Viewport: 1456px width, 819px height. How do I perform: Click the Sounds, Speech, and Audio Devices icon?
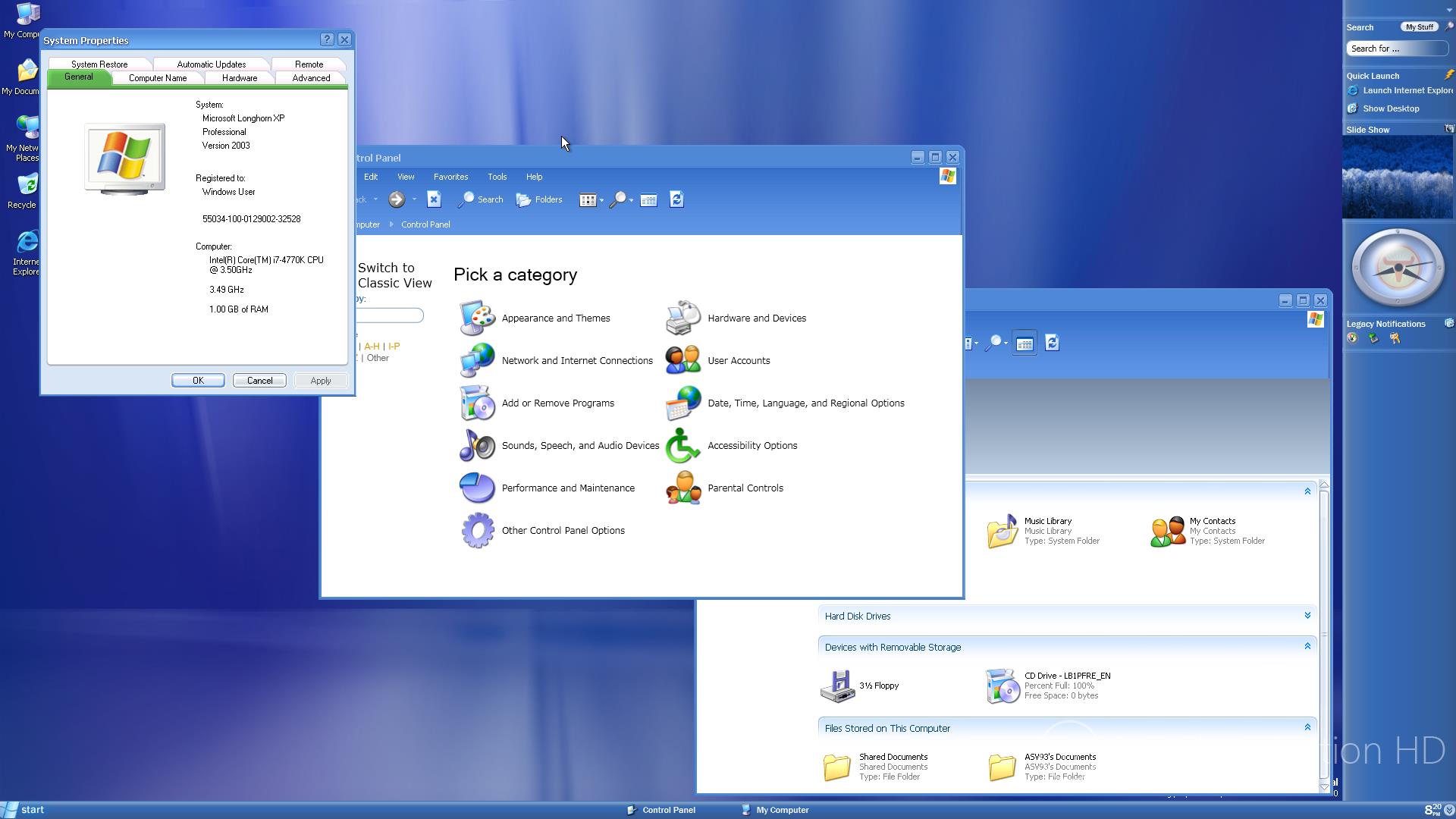point(477,446)
